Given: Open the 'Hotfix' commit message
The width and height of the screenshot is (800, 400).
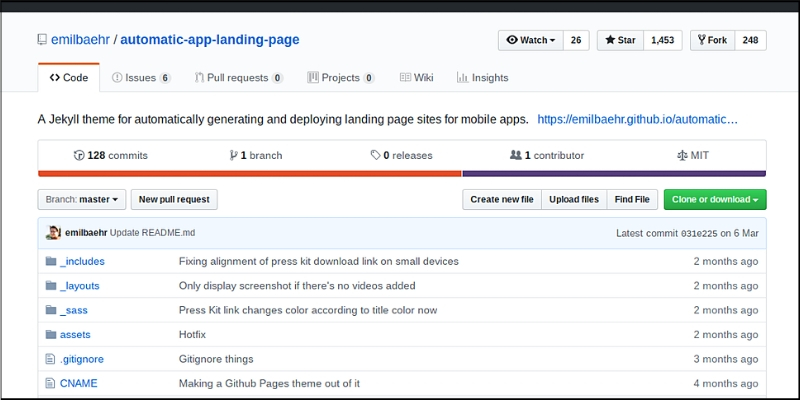Looking at the screenshot, I should tap(192, 335).
